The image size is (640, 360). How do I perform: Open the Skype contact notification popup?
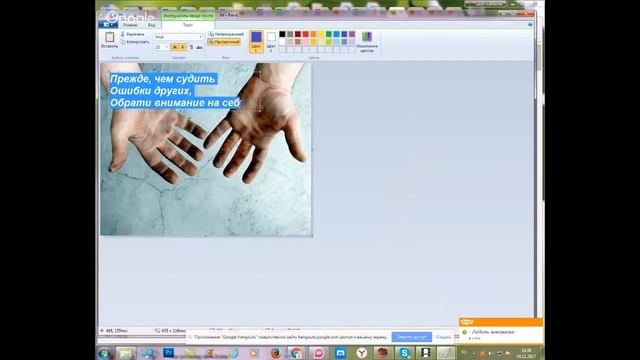click(x=501, y=331)
